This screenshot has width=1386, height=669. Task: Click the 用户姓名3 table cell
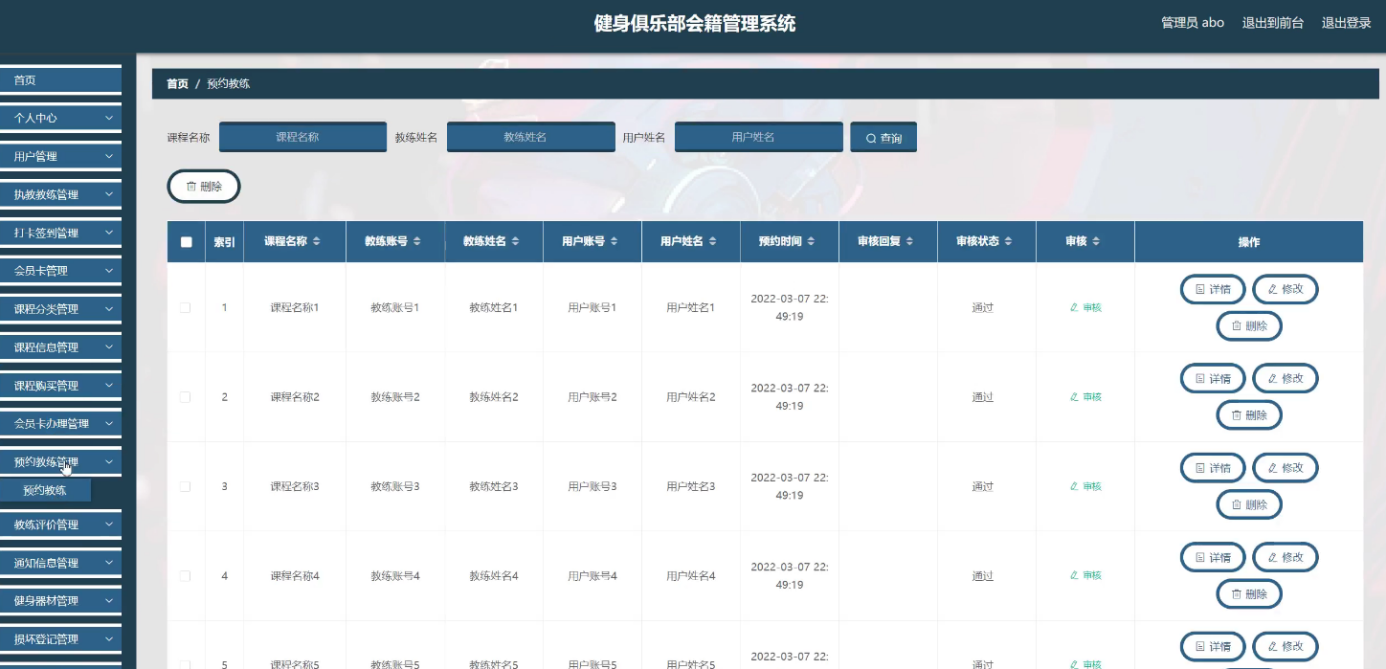(x=691, y=486)
